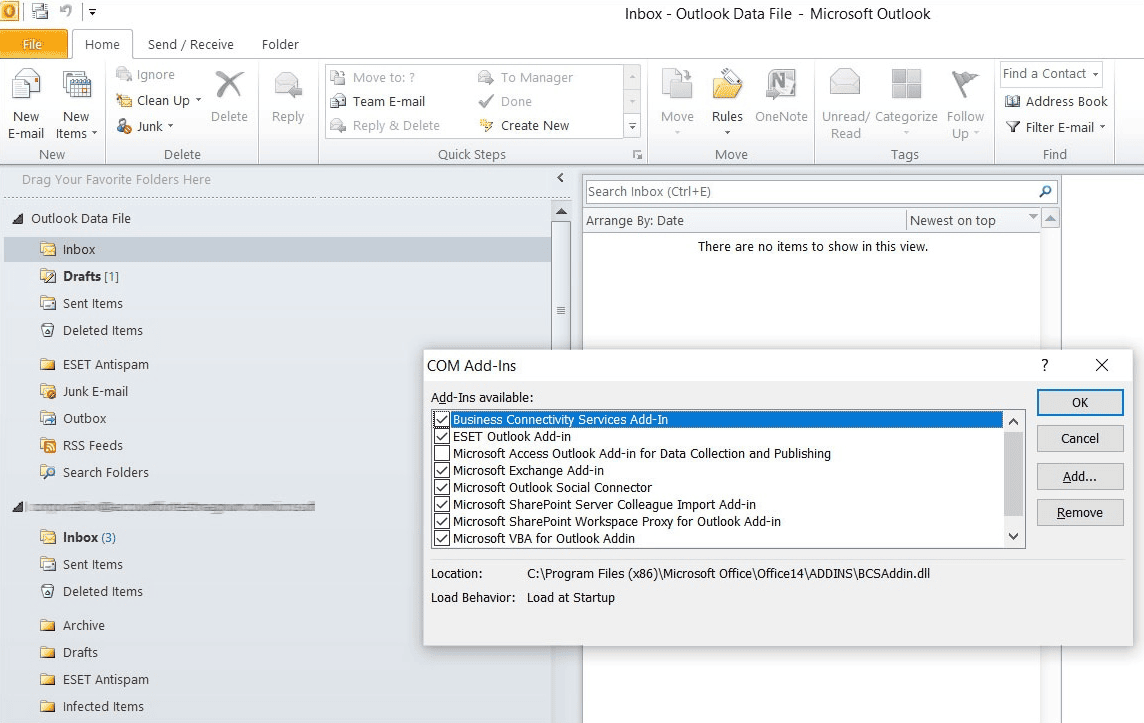Toggle Microsoft Outlook Social Connector checkbox
1144x723 pixels.
(x=442, y=488)
